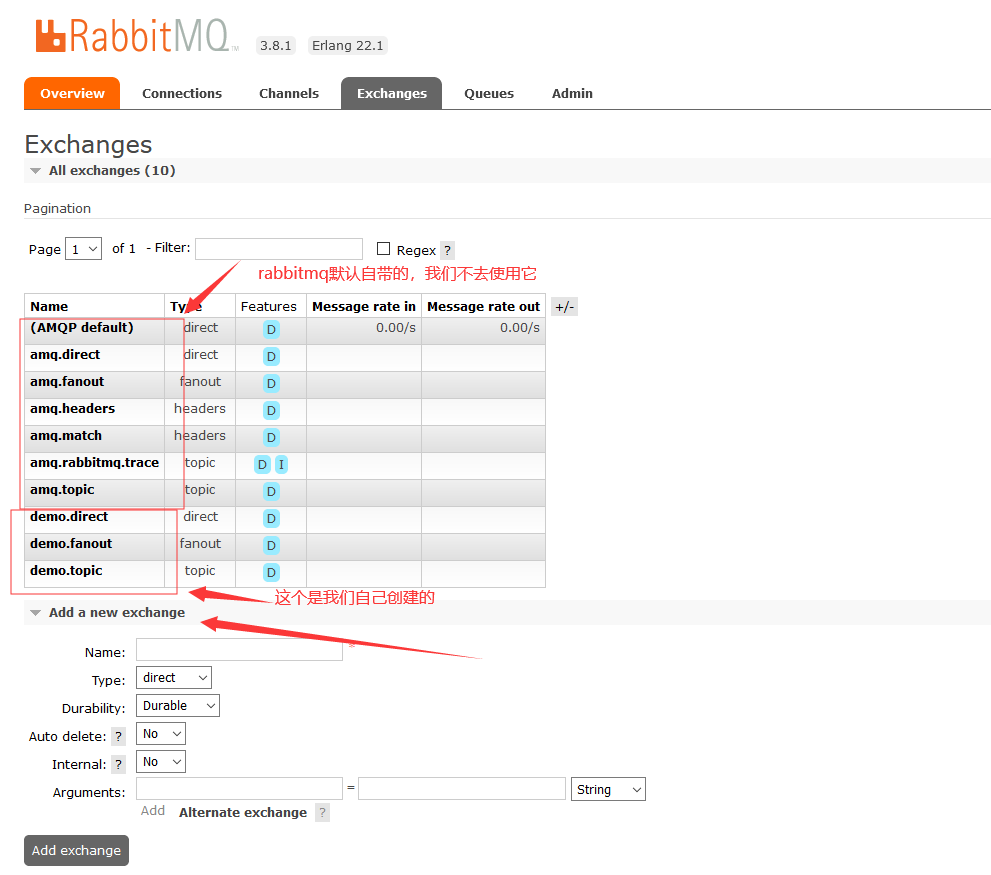The height and width of the screenshot is (875, 991).
Task: Focus the new exchange Name field
Action: click(x=240, y=650)
